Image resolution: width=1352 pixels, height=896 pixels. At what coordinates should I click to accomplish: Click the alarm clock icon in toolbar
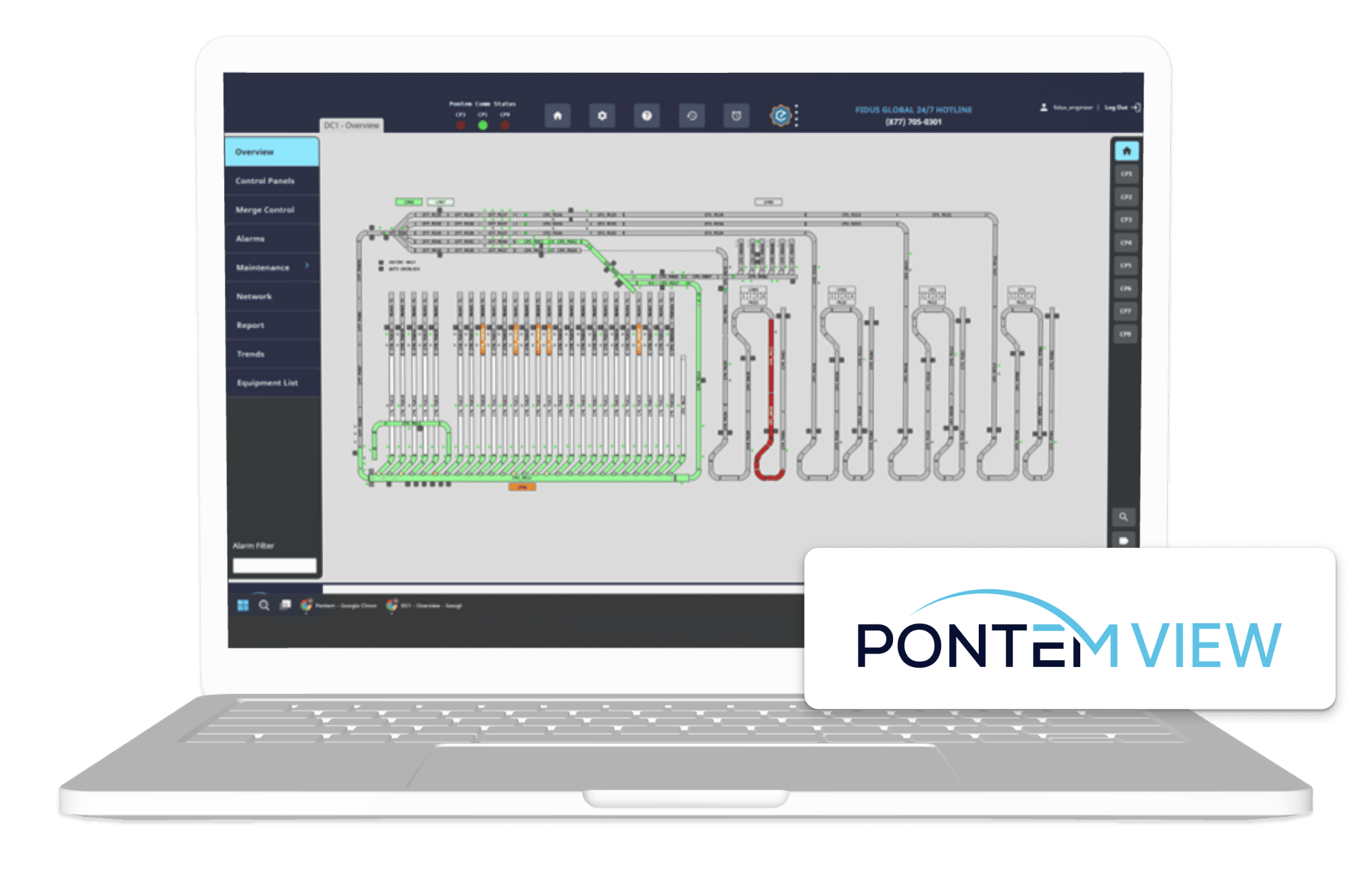(x=736, y=116)
